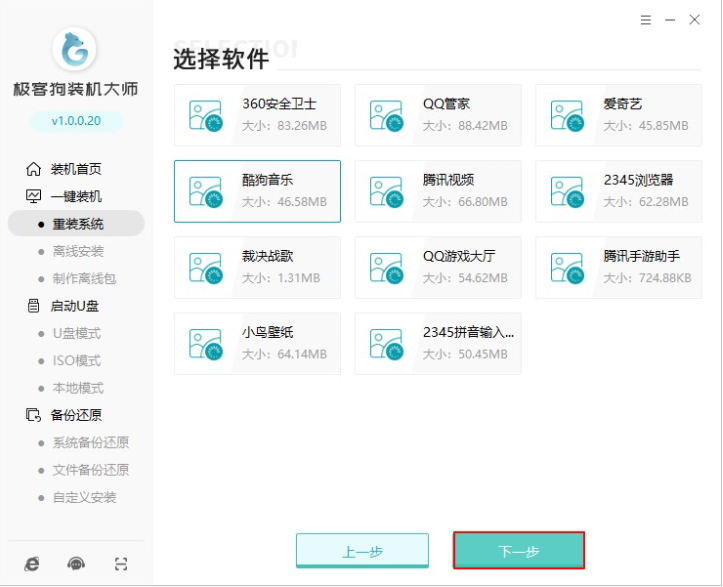Image resolution: width=723 pixels, height=587 pixels.
Task: Open 离线安装 in the sidebar
Action: tap(78, 251)
